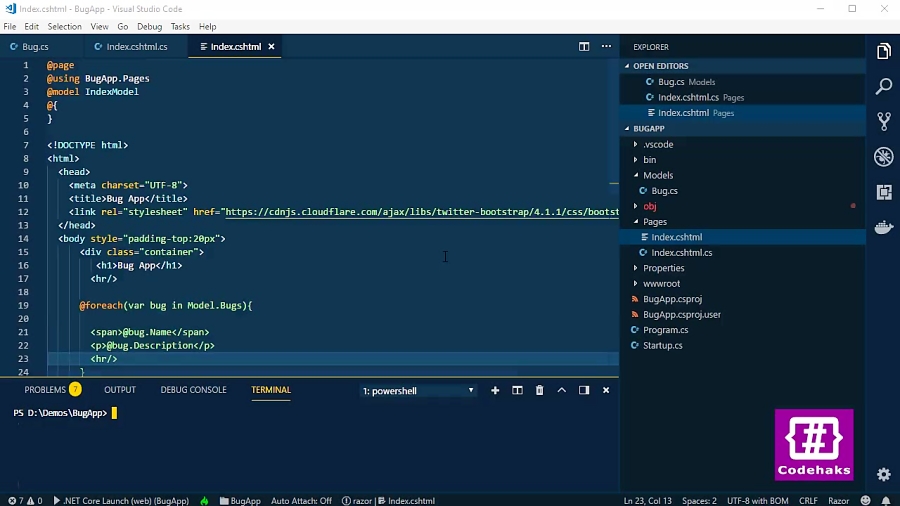Change line ending via CRLF
Viewport: 900px width, 506px height.
tap(808, 500)
